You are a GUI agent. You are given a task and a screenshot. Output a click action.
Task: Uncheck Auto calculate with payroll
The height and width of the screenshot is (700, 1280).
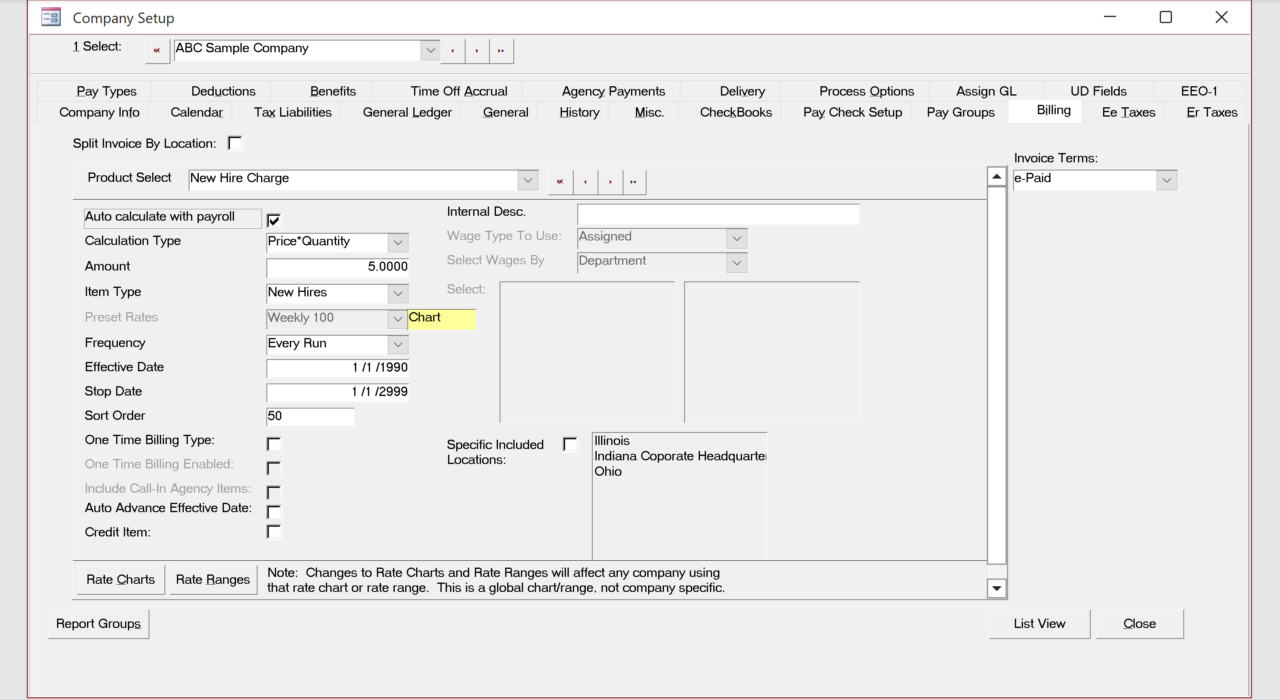pos(273,219)
